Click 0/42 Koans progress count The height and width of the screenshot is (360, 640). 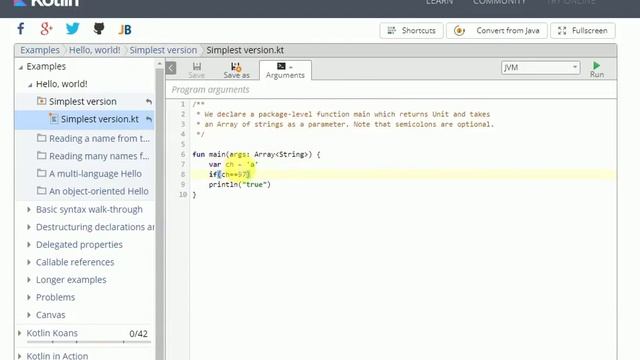coord(138,334)
